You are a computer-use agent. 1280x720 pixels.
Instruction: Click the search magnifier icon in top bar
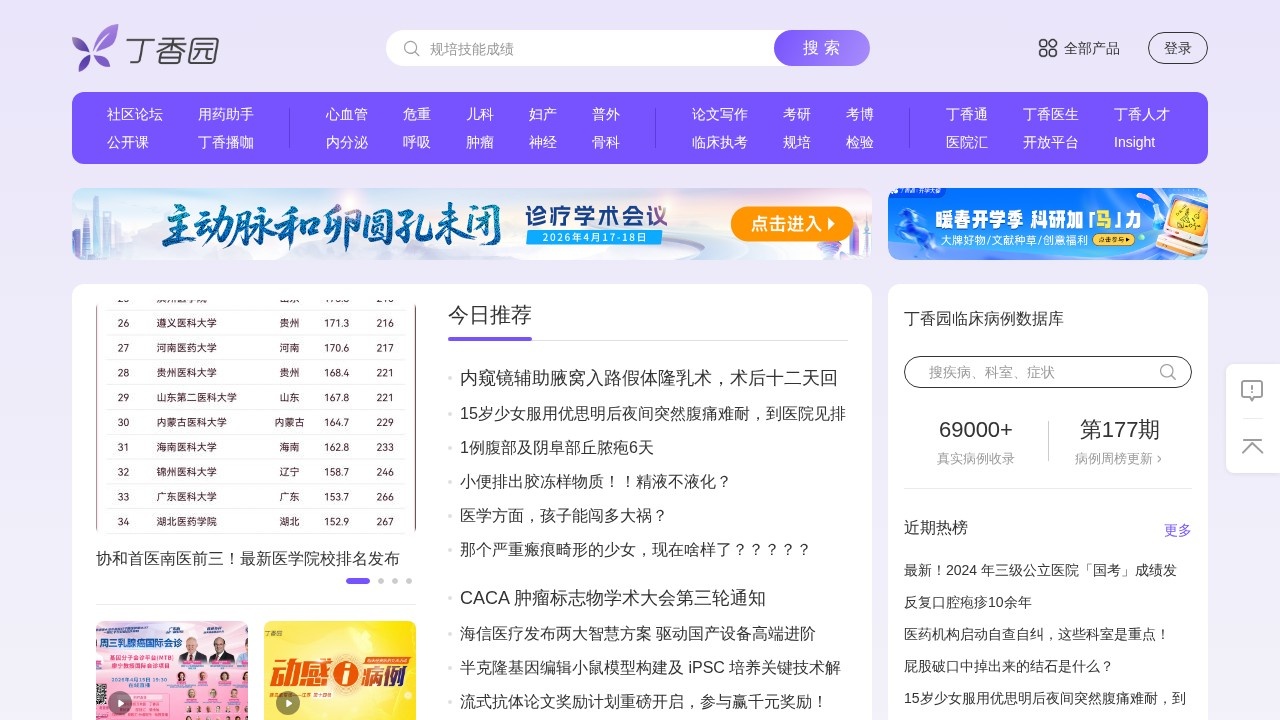[411, 48]
